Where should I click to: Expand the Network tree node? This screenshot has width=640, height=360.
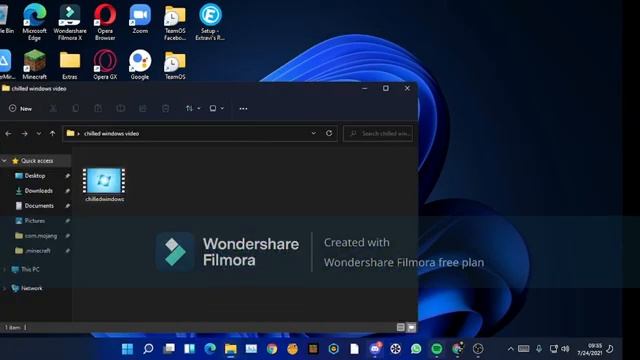pos(4,288)
